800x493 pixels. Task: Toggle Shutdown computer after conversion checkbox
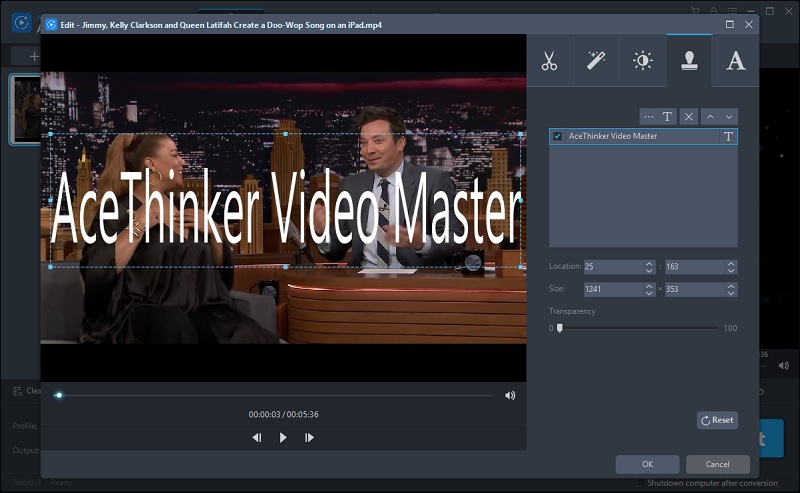(x=641, y=483)
